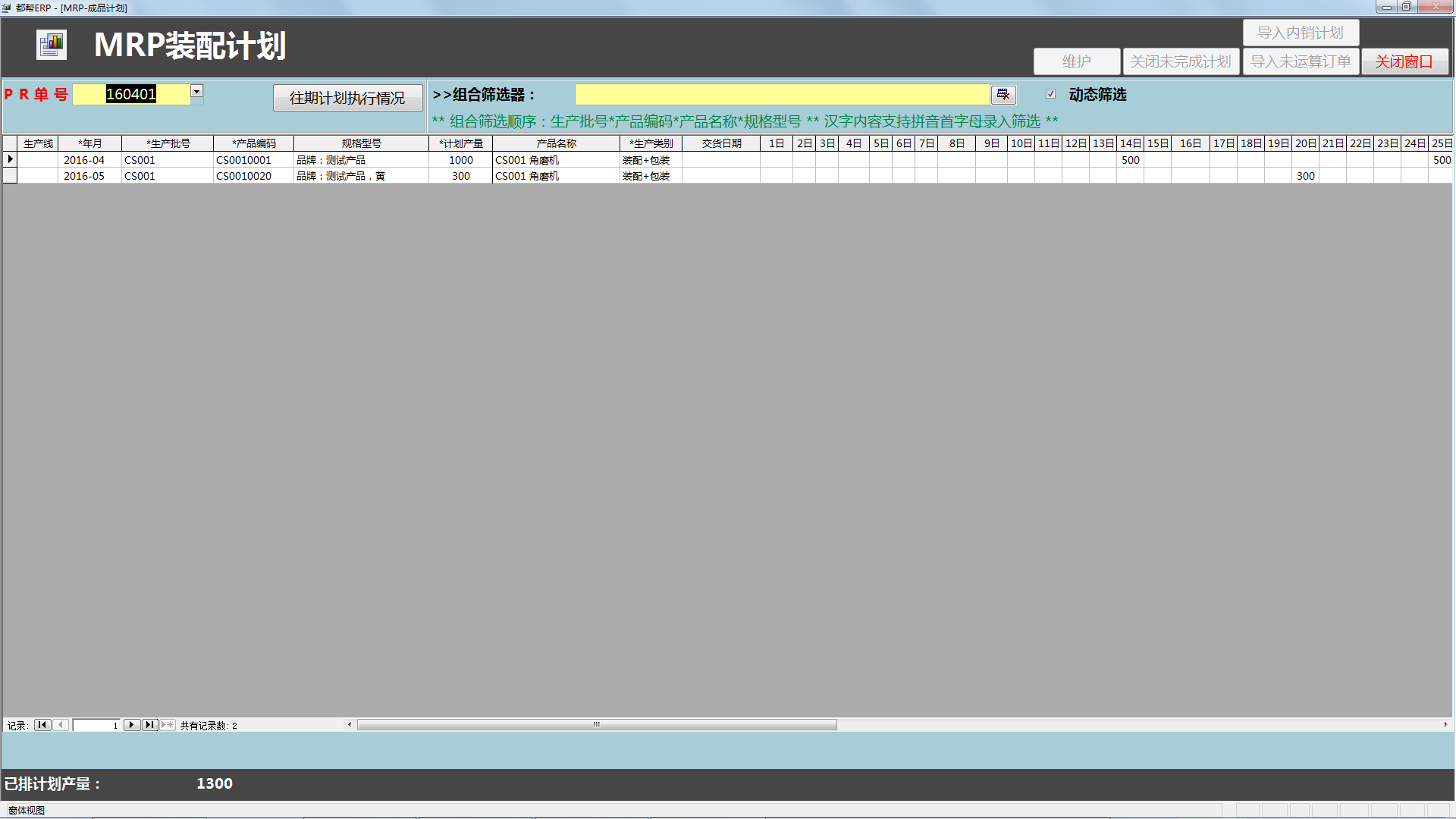Click the 500 value under 14日
Screen dimensions: 1456x819
tap(1130, 160)
